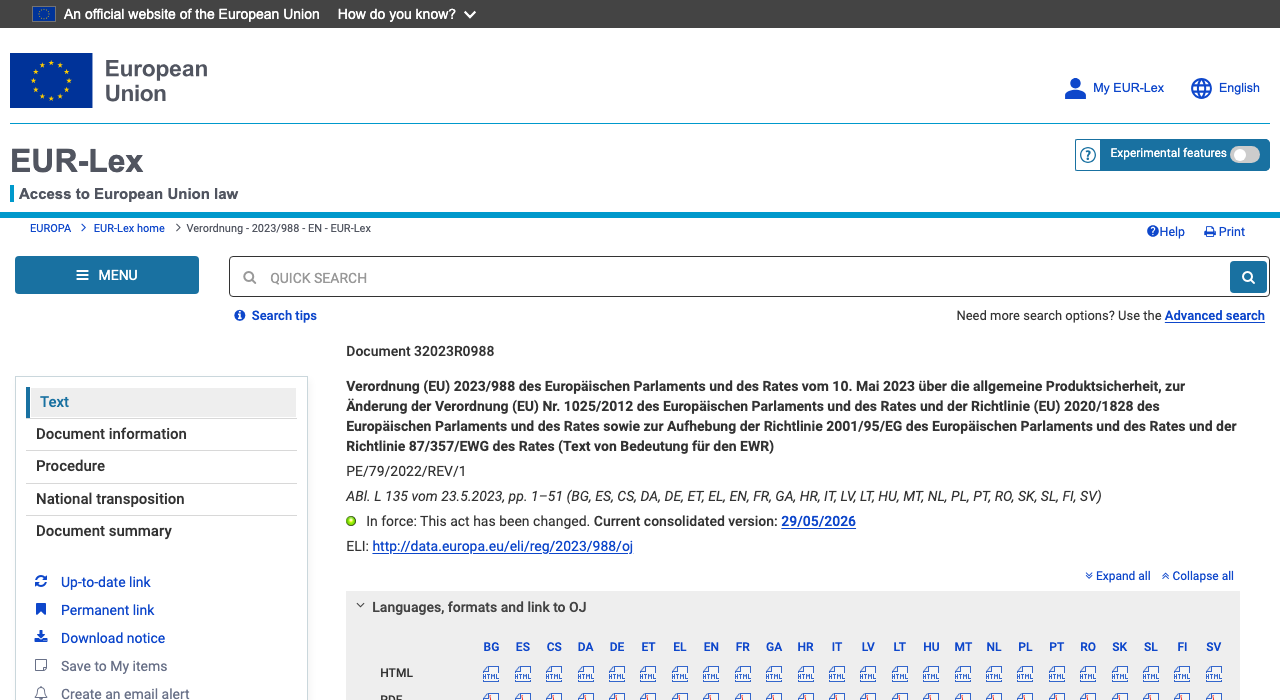
Task: Click Collapse all sections
Action: (x=1198, y=576)
